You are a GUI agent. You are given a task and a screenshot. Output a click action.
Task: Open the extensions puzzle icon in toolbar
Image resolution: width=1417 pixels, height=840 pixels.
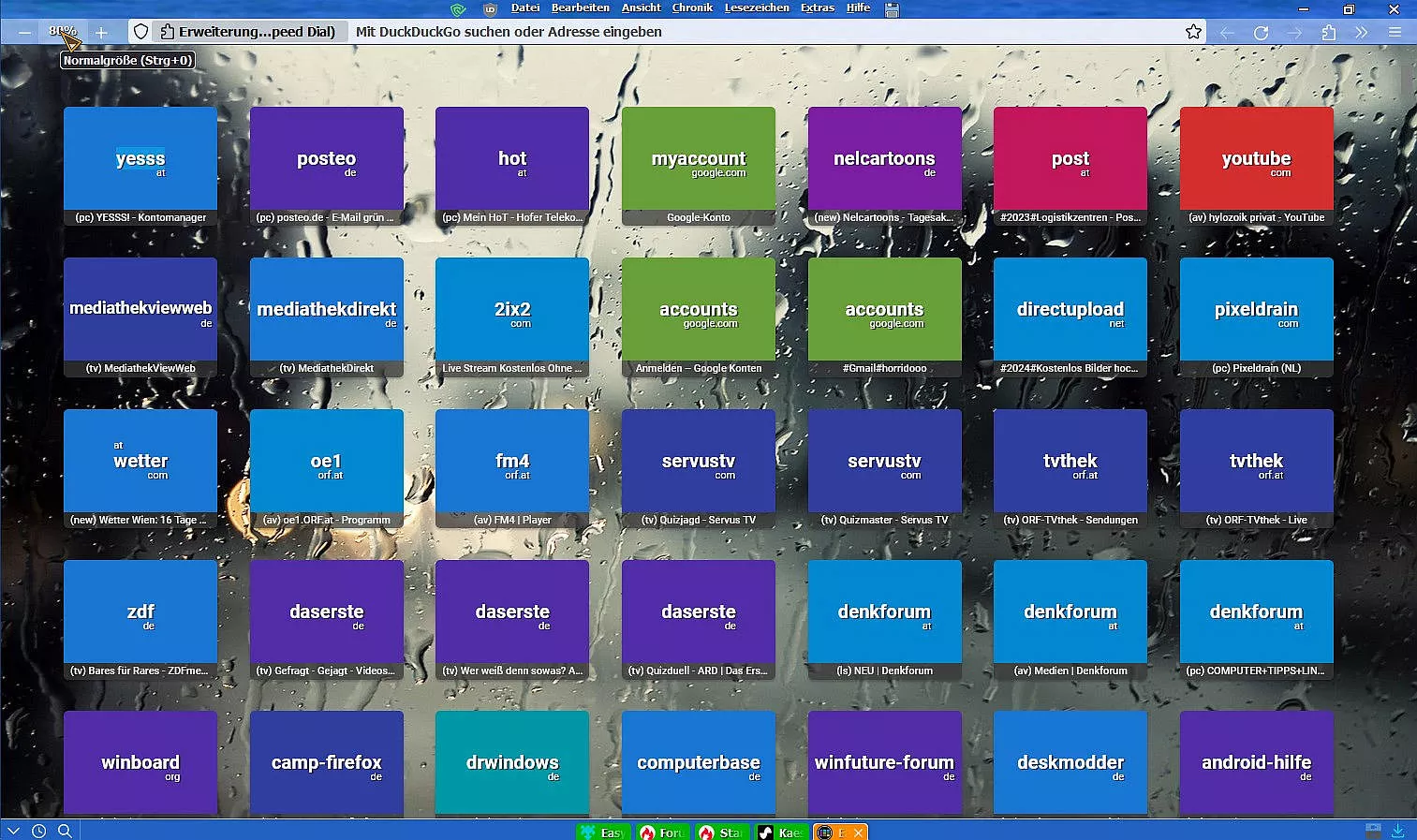tap(1328, 33)
